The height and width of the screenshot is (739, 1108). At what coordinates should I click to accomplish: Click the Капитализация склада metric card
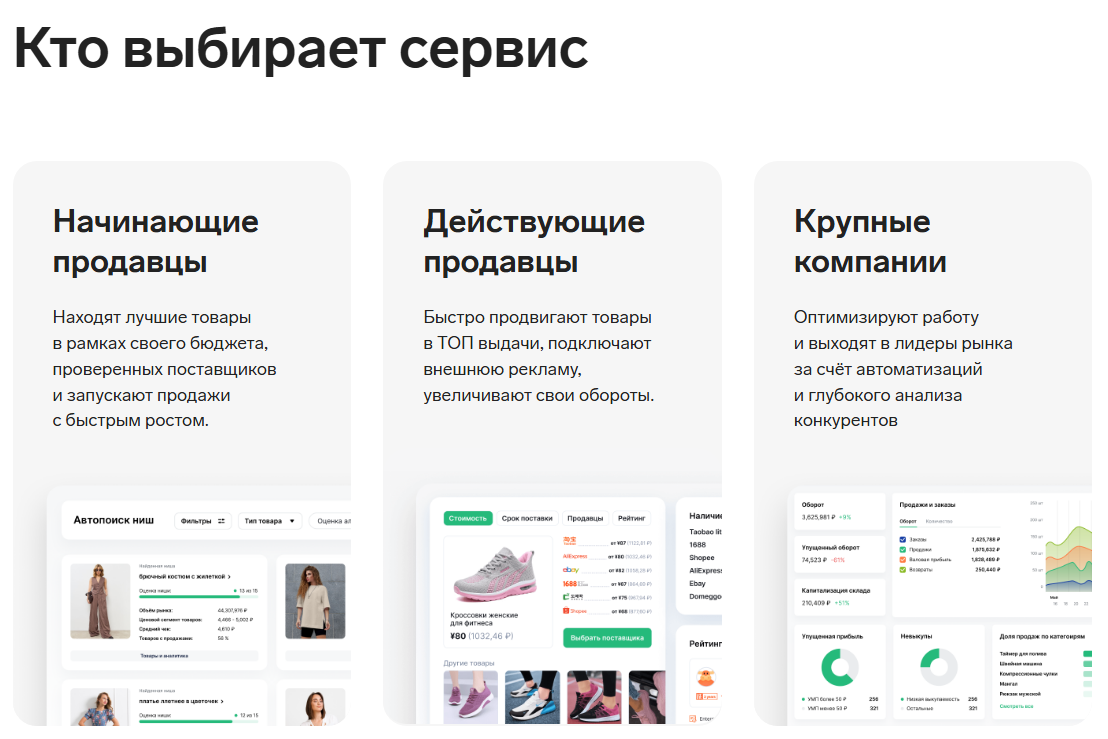(x=839, y=597)
